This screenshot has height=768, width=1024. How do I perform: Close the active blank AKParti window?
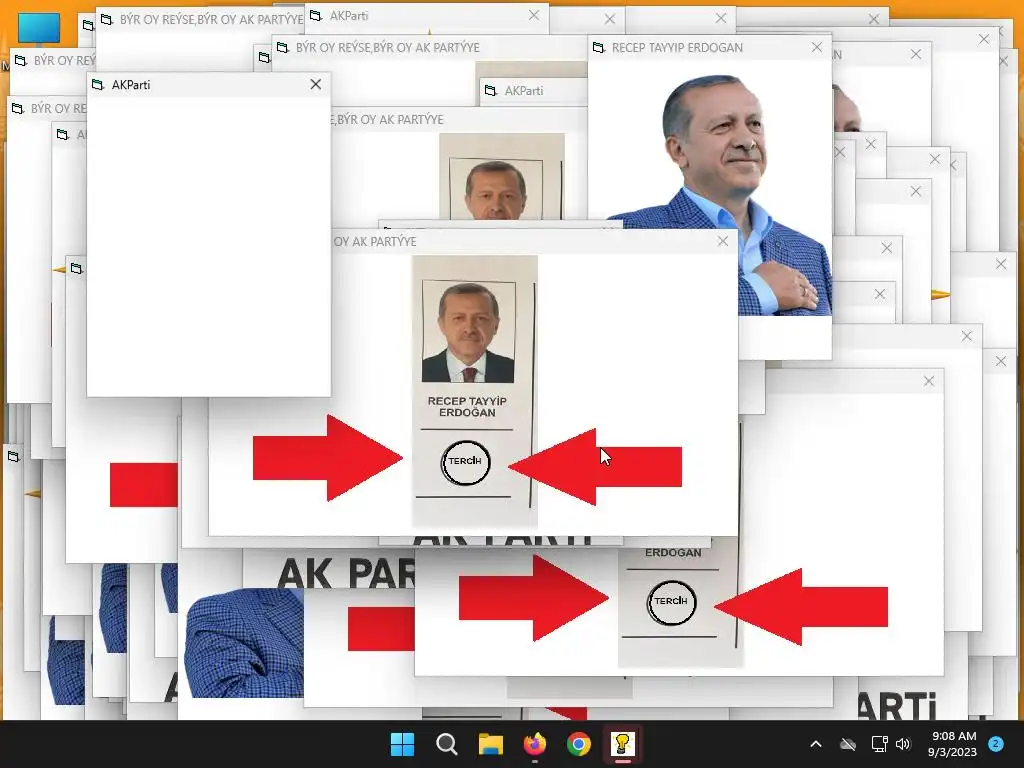coord(316,84)
